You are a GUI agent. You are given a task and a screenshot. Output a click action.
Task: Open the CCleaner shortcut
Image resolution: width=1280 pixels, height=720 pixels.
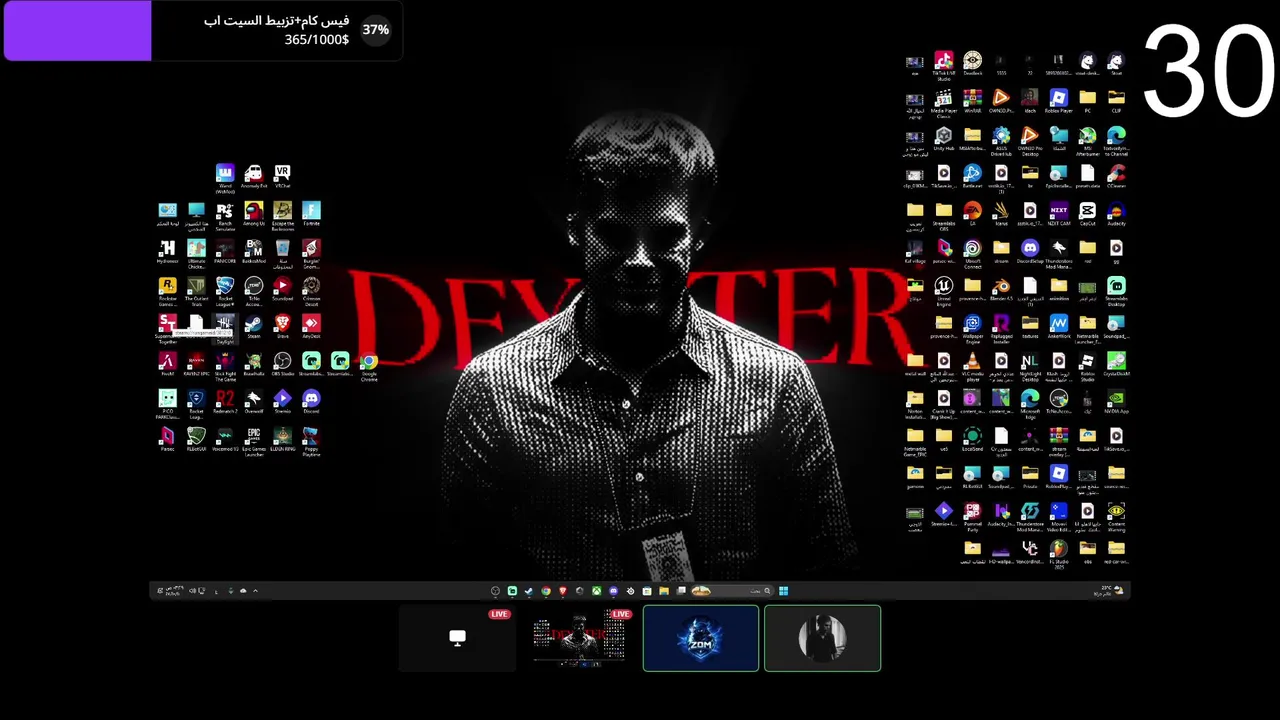1116,177
